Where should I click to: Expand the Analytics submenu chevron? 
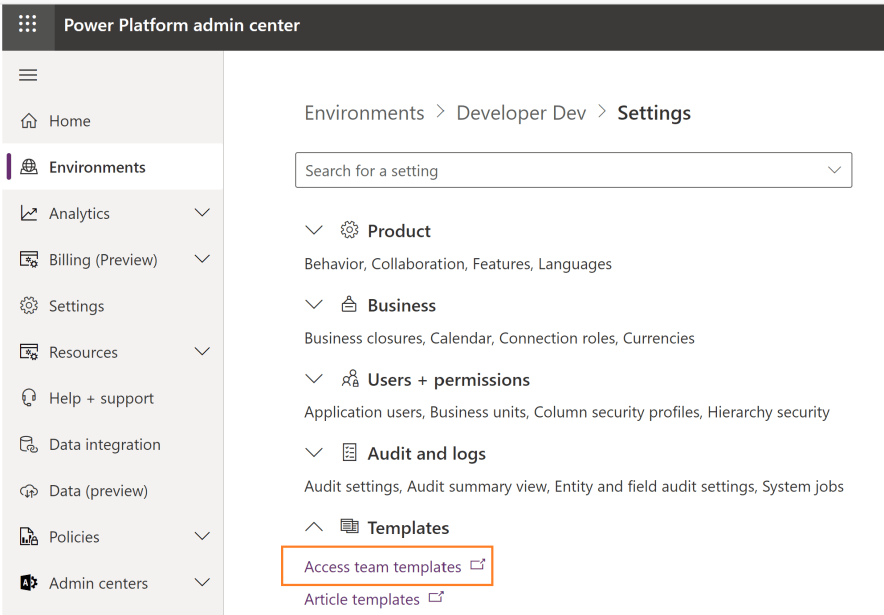[202, 213]
